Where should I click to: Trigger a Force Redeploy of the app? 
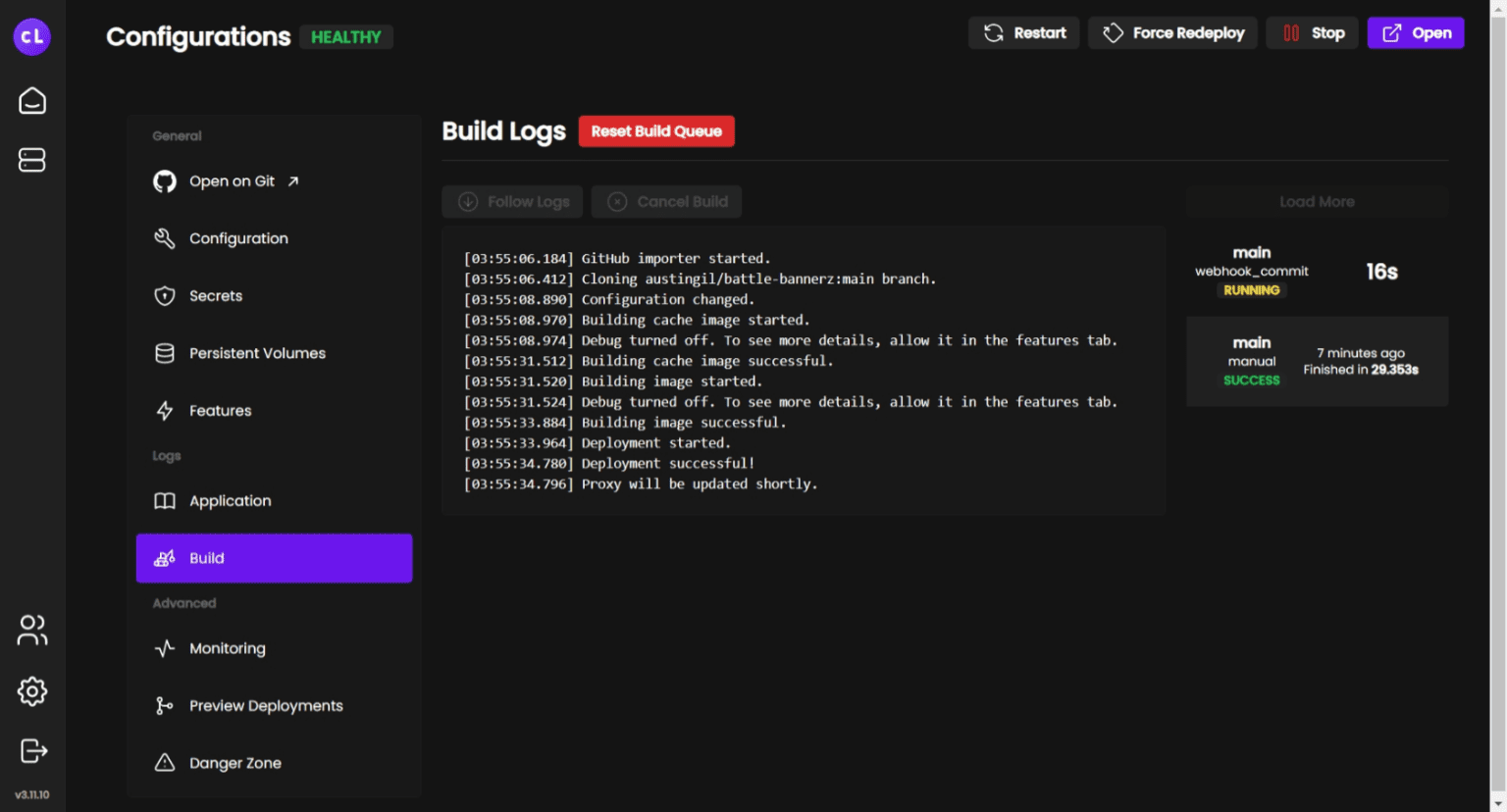(x=1171, y=32)
